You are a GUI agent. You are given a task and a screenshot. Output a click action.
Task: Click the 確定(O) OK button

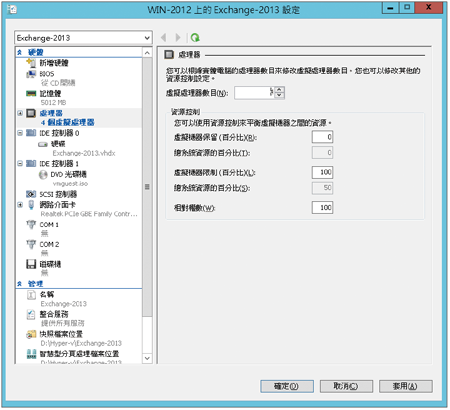(287, 386)
